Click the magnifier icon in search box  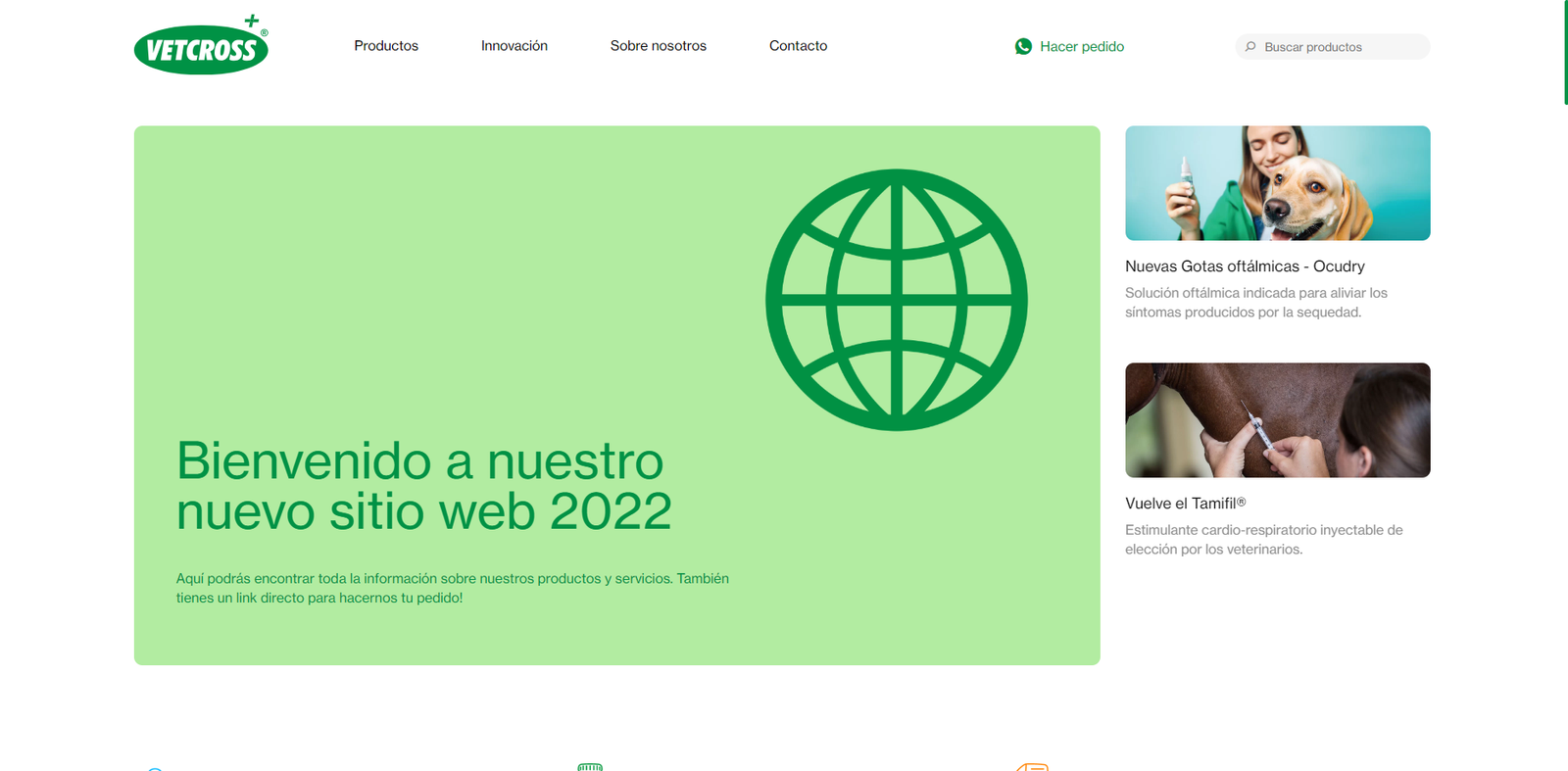(1250, 47)
